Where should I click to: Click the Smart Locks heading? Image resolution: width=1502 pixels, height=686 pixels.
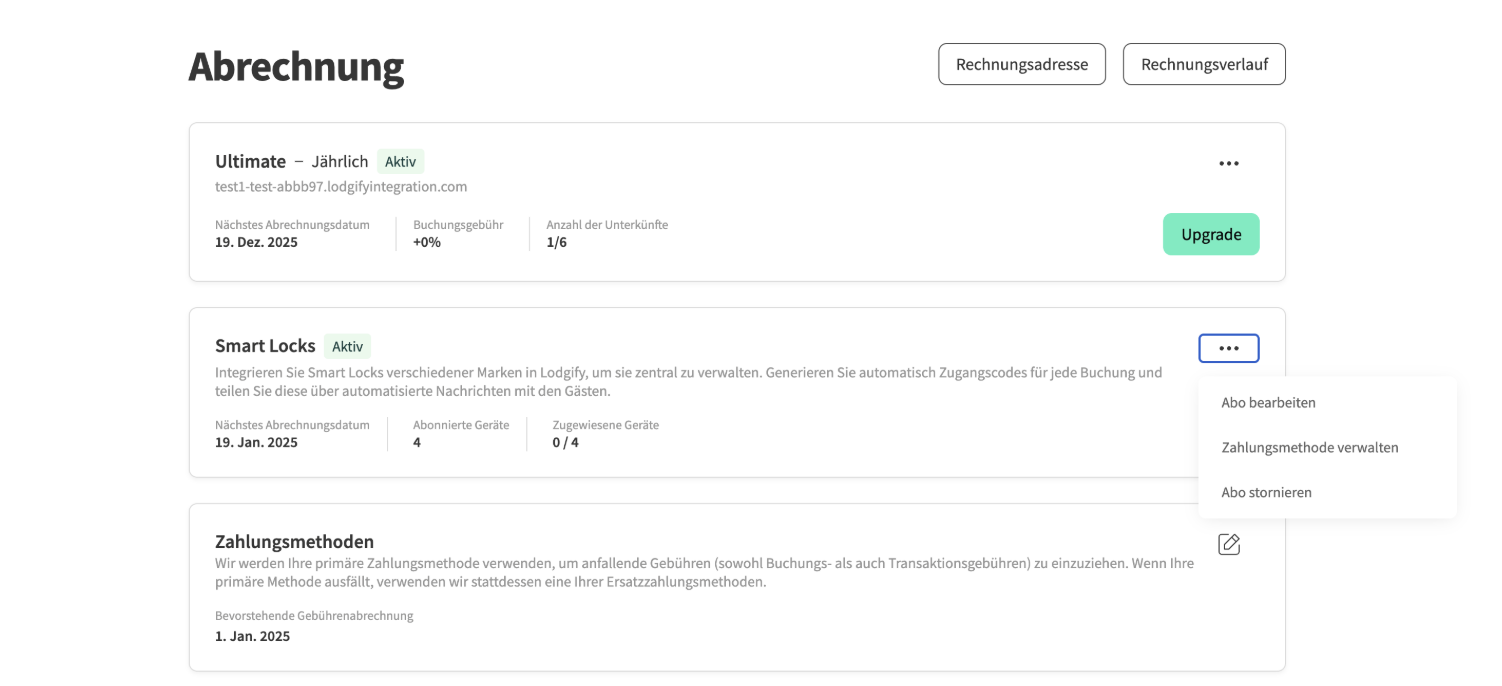pos(265,345)
